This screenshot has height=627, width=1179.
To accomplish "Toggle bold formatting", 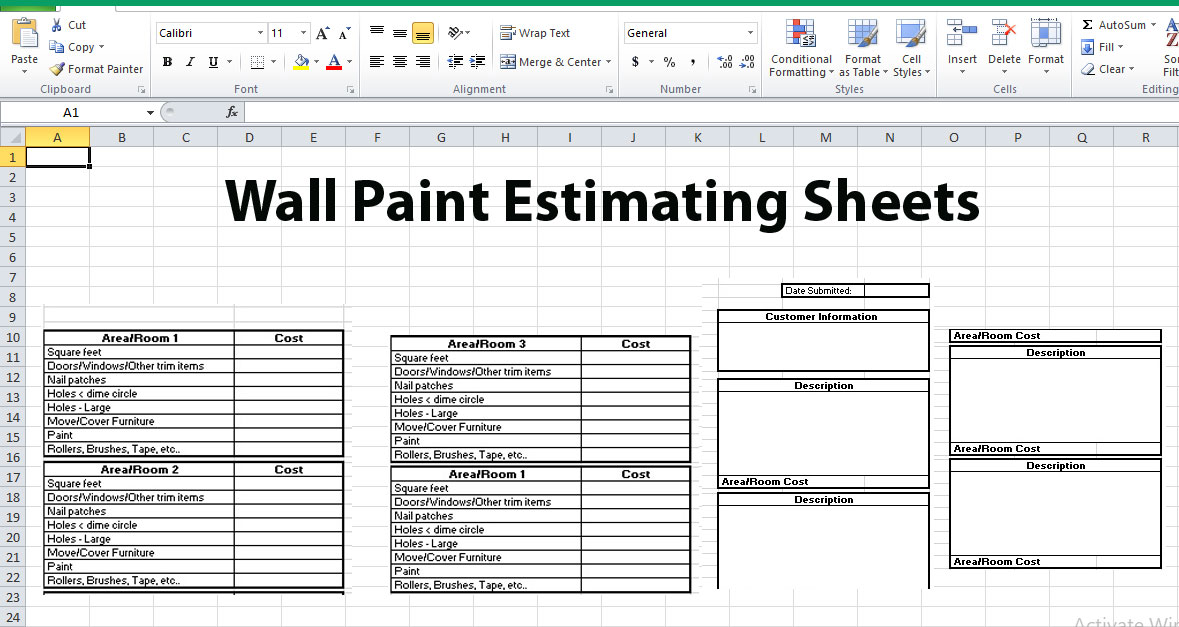I will click(x=167, y=61).
